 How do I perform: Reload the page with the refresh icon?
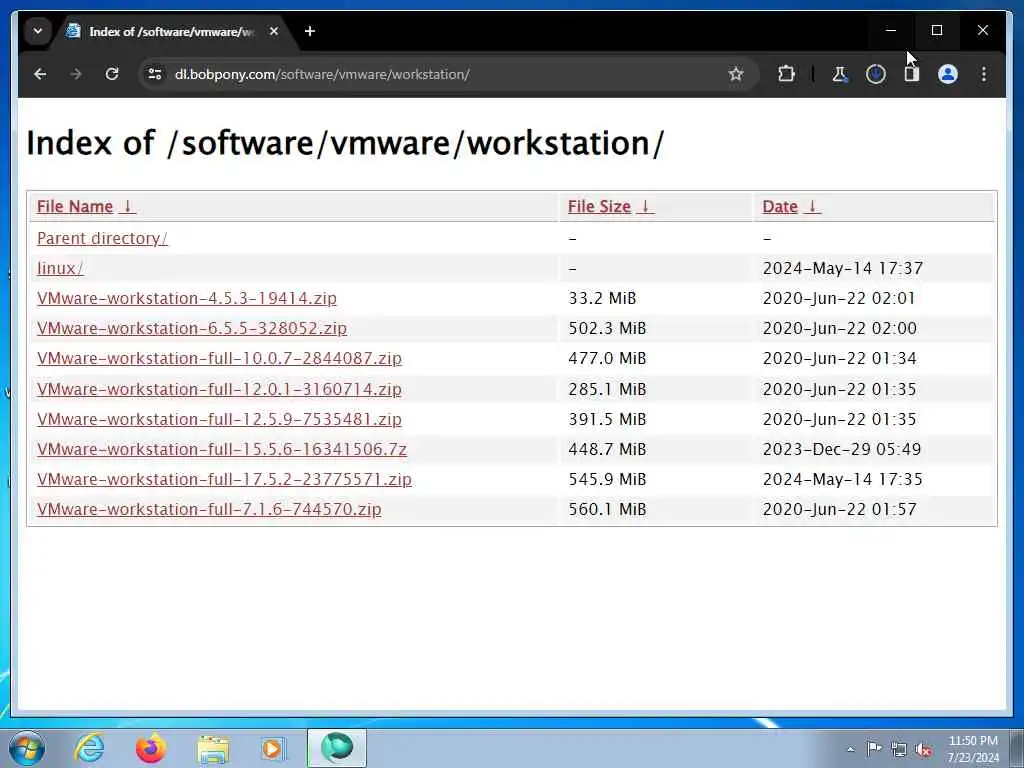tap(112, 74)
